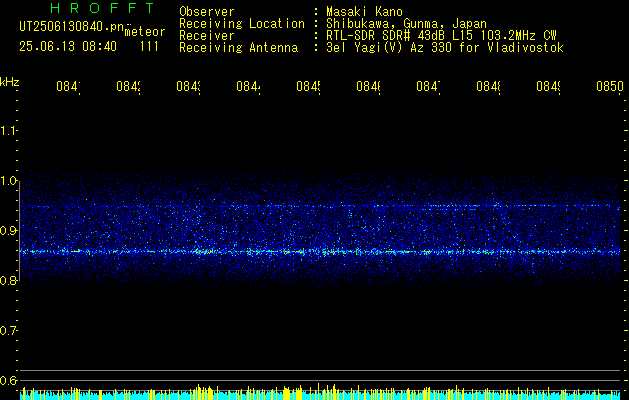Click the name 'Masaki Kano'

click(364, 12)
